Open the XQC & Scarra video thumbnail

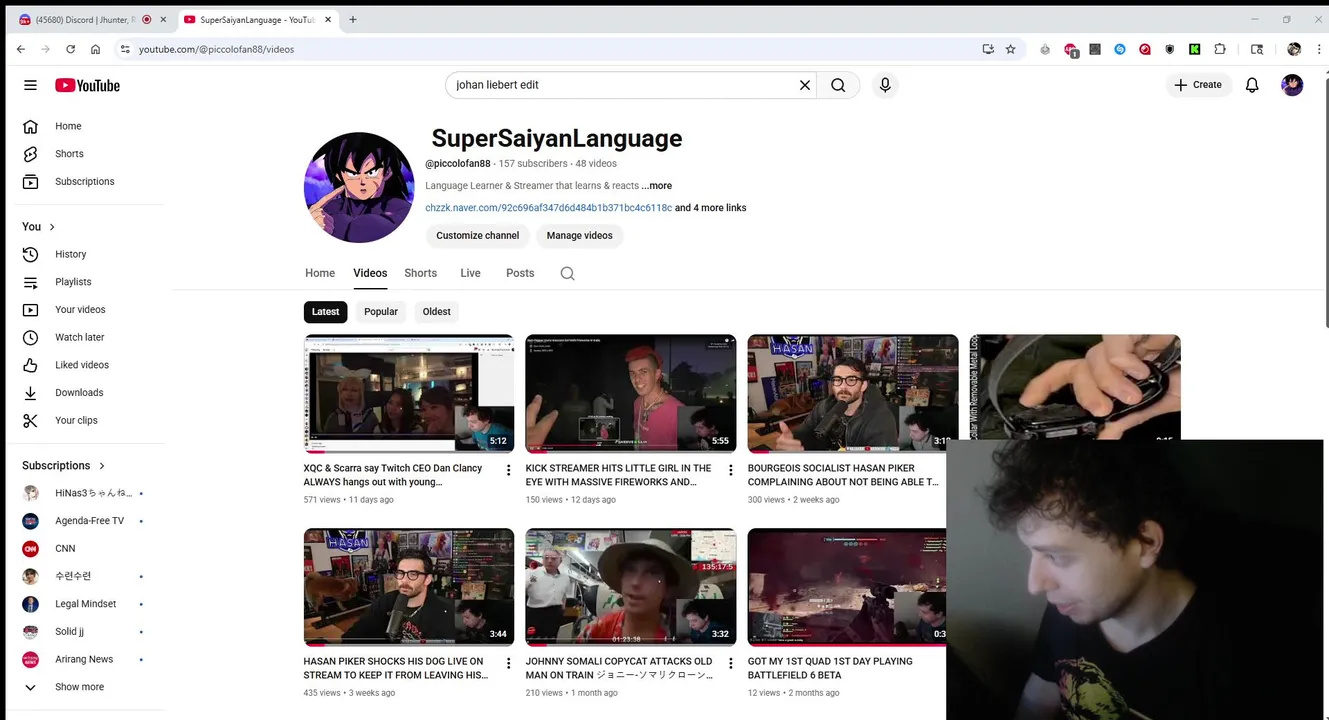[409, 394]
